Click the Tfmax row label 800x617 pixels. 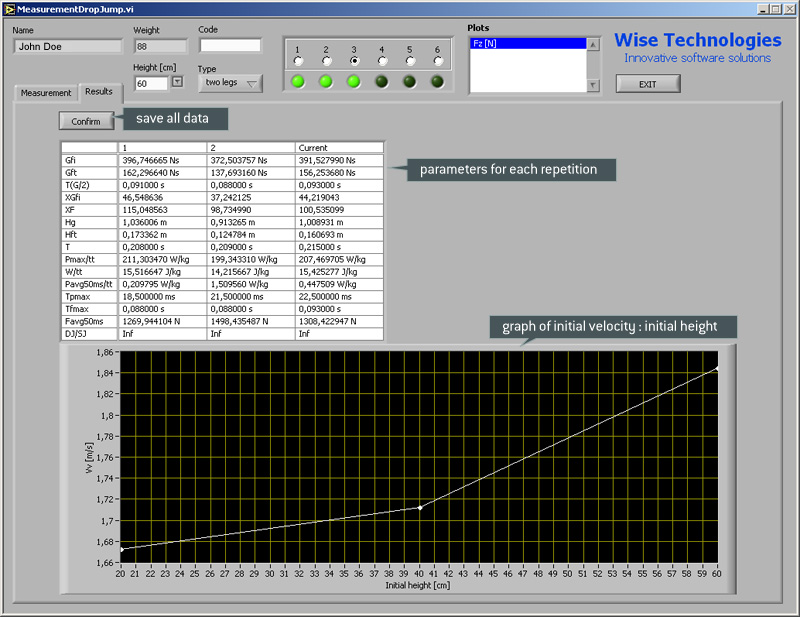(89, 309)
